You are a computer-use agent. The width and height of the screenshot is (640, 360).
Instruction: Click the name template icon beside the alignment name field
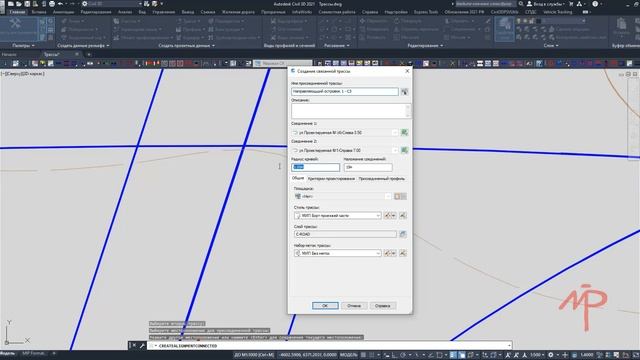[x=404, y=92]
